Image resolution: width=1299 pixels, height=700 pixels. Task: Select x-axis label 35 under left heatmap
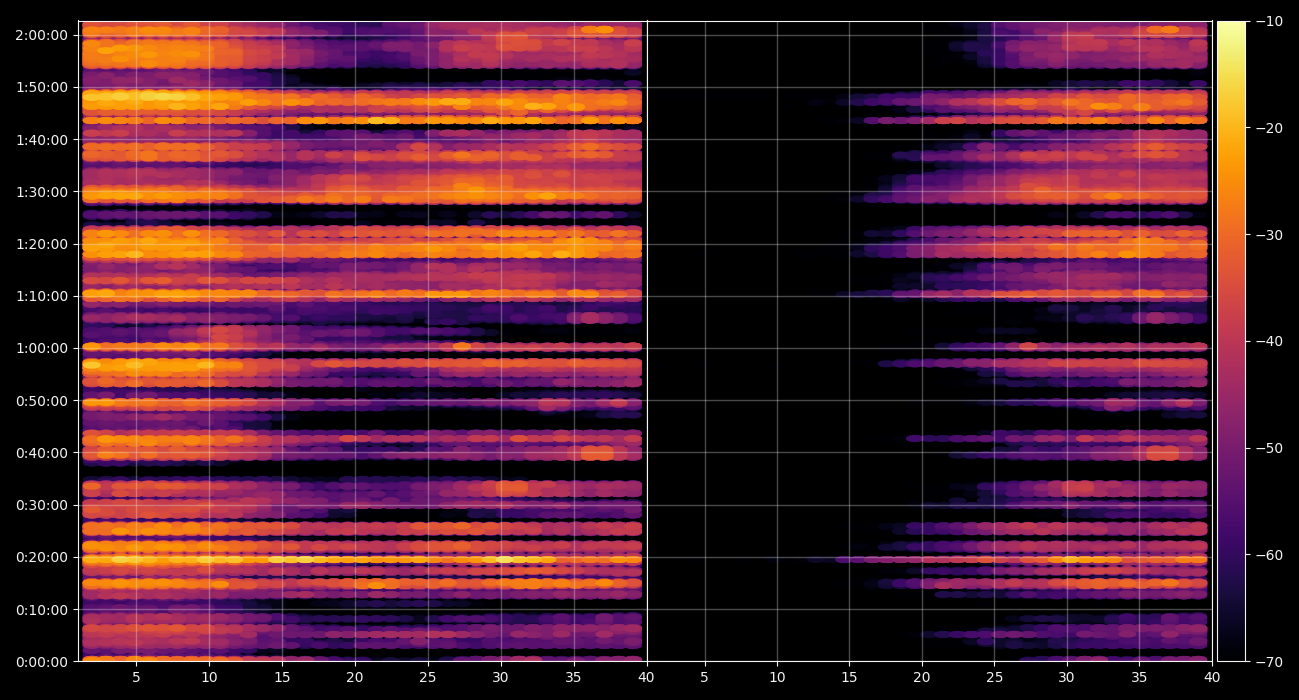[x=574, y=677]
